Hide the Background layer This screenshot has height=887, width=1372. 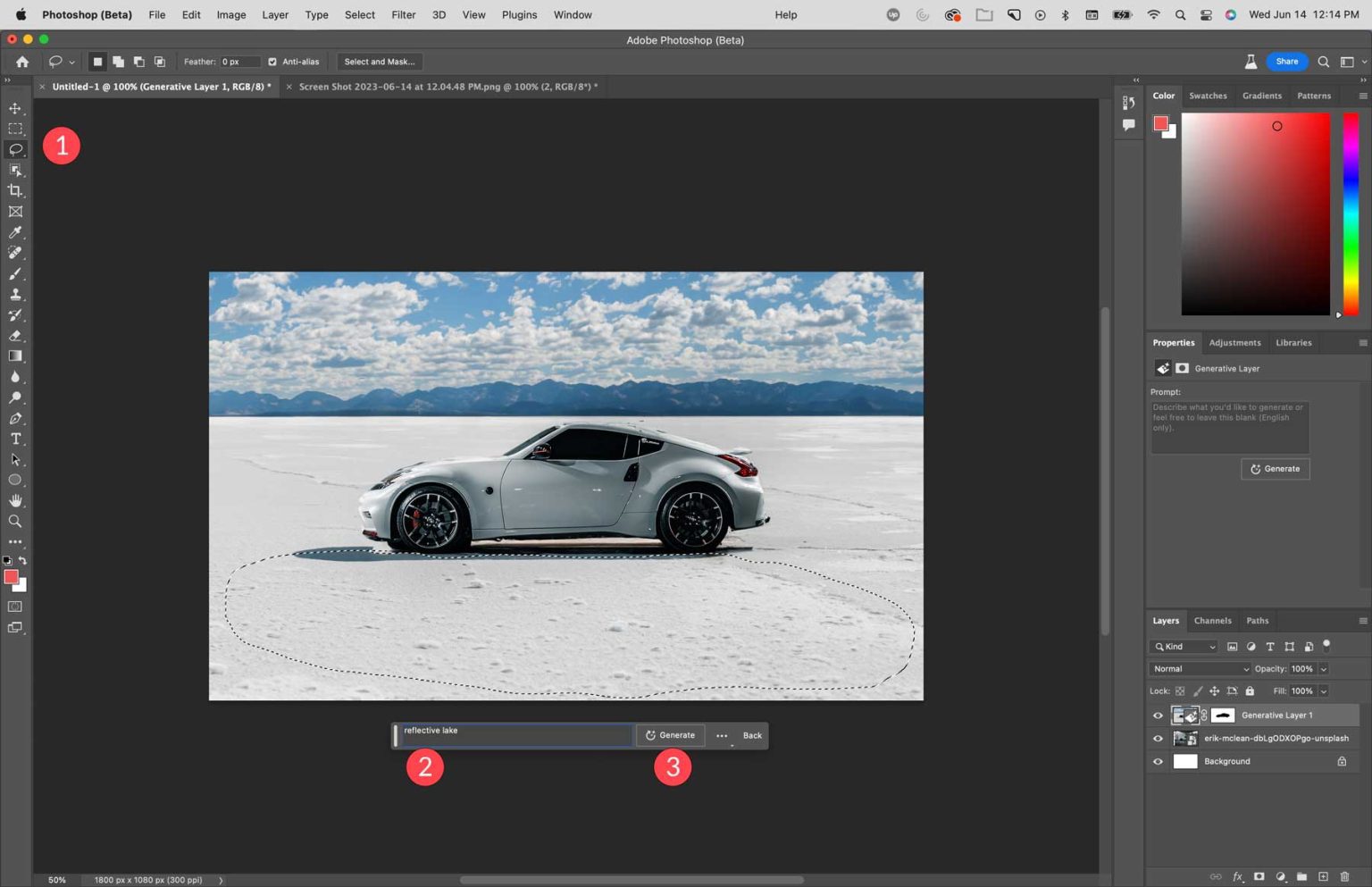click(x=1158, y=761)
